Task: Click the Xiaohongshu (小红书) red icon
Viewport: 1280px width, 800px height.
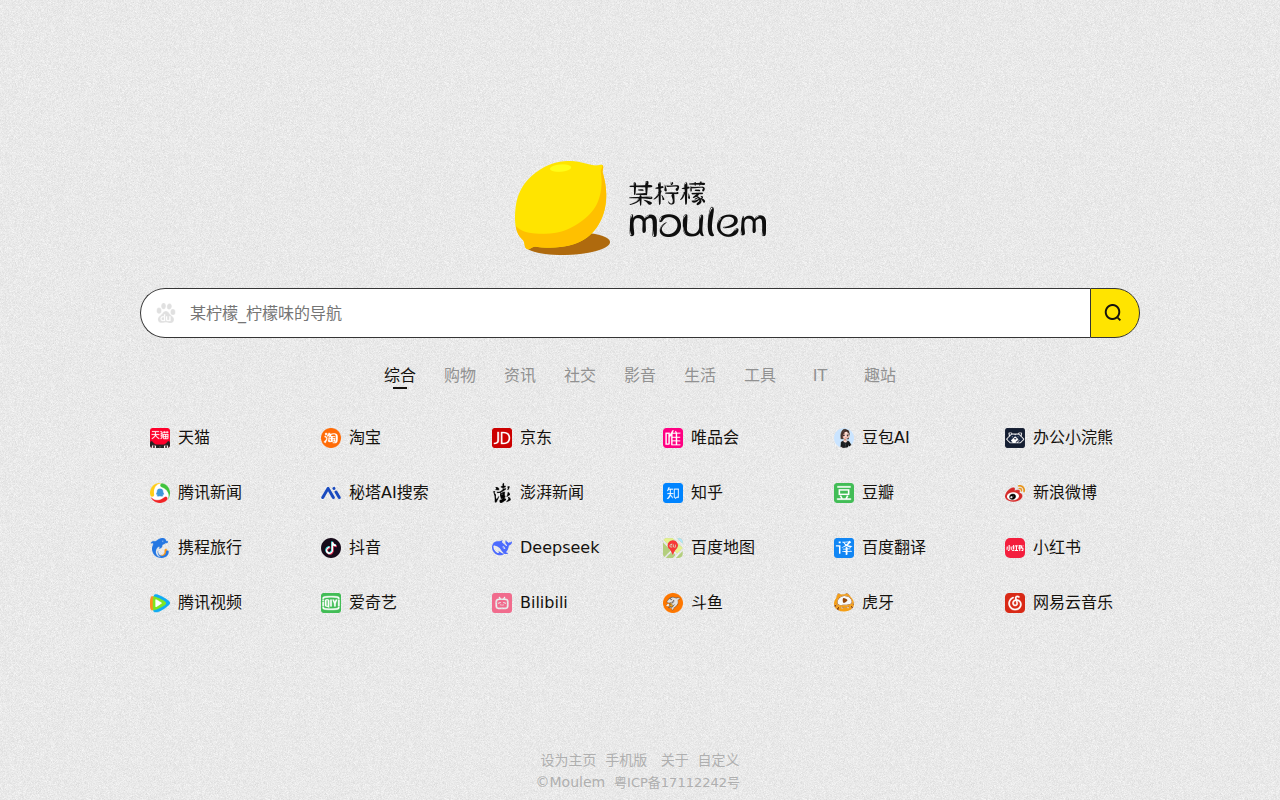Action: click(1015, 548)
